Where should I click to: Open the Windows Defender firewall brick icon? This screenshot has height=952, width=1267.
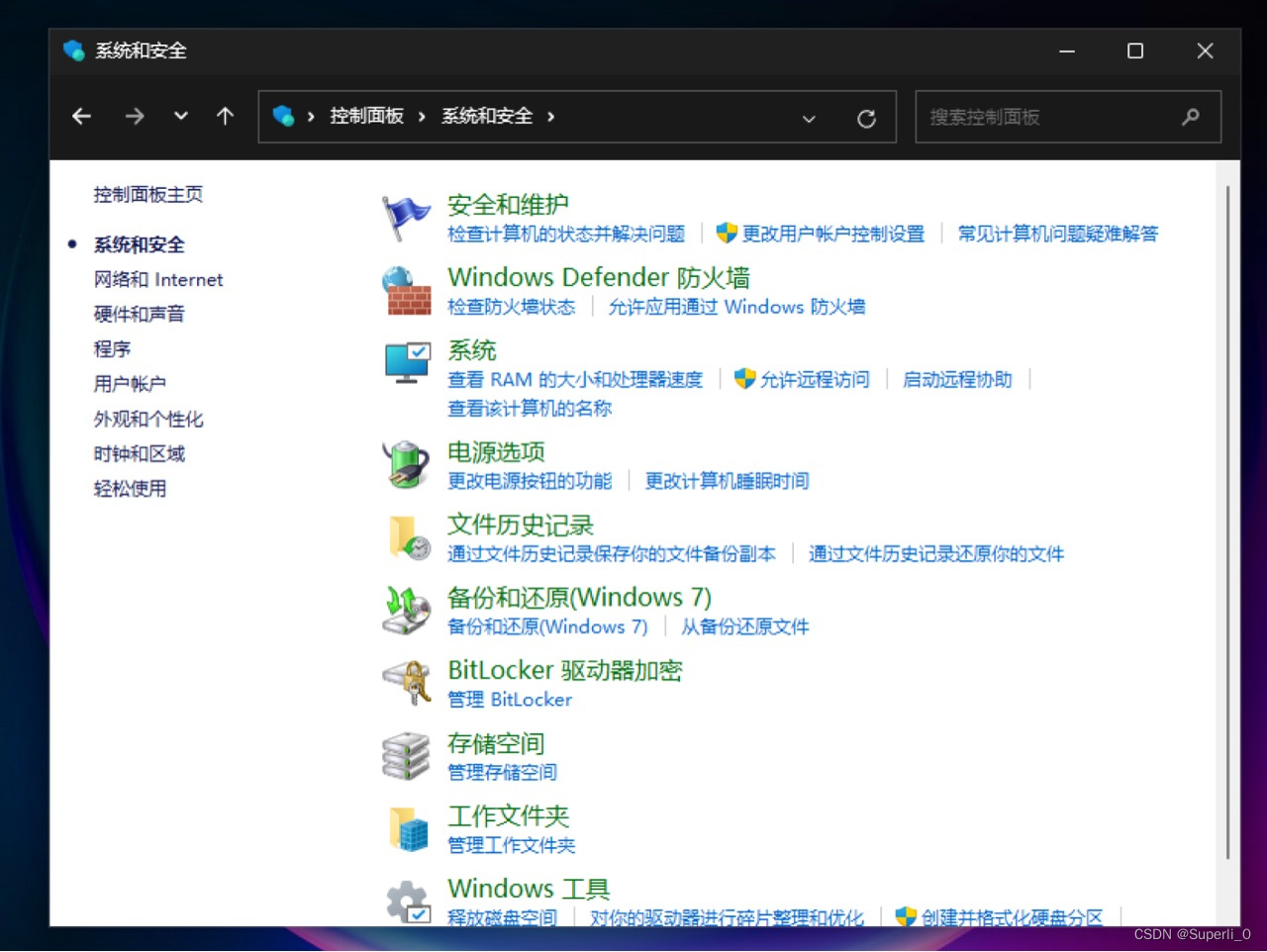[x=406, y=291]
